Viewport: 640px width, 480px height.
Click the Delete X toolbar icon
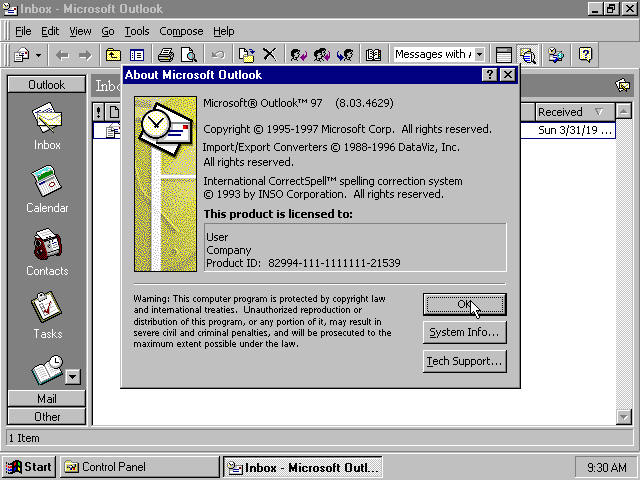click(x=269, y=55)
